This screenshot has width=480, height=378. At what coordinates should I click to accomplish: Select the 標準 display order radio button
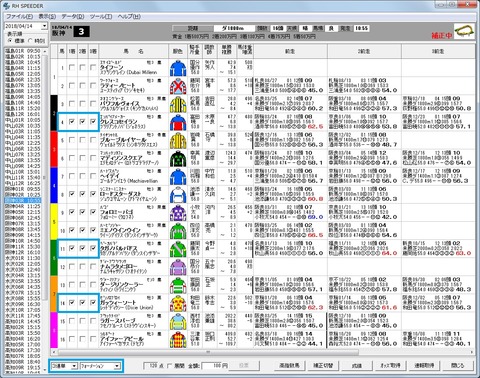[10, 40]
